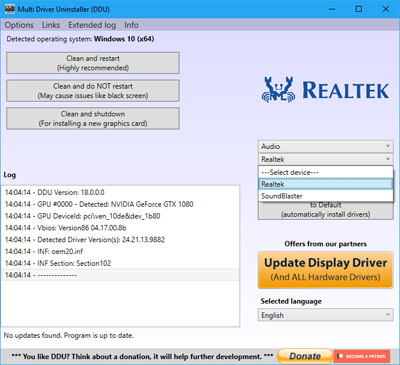Select log line Detected Driver Version 24.21.13.9882
Viewport: 400px width, 365px height.
pyautogui.click(x=120, y=239)
